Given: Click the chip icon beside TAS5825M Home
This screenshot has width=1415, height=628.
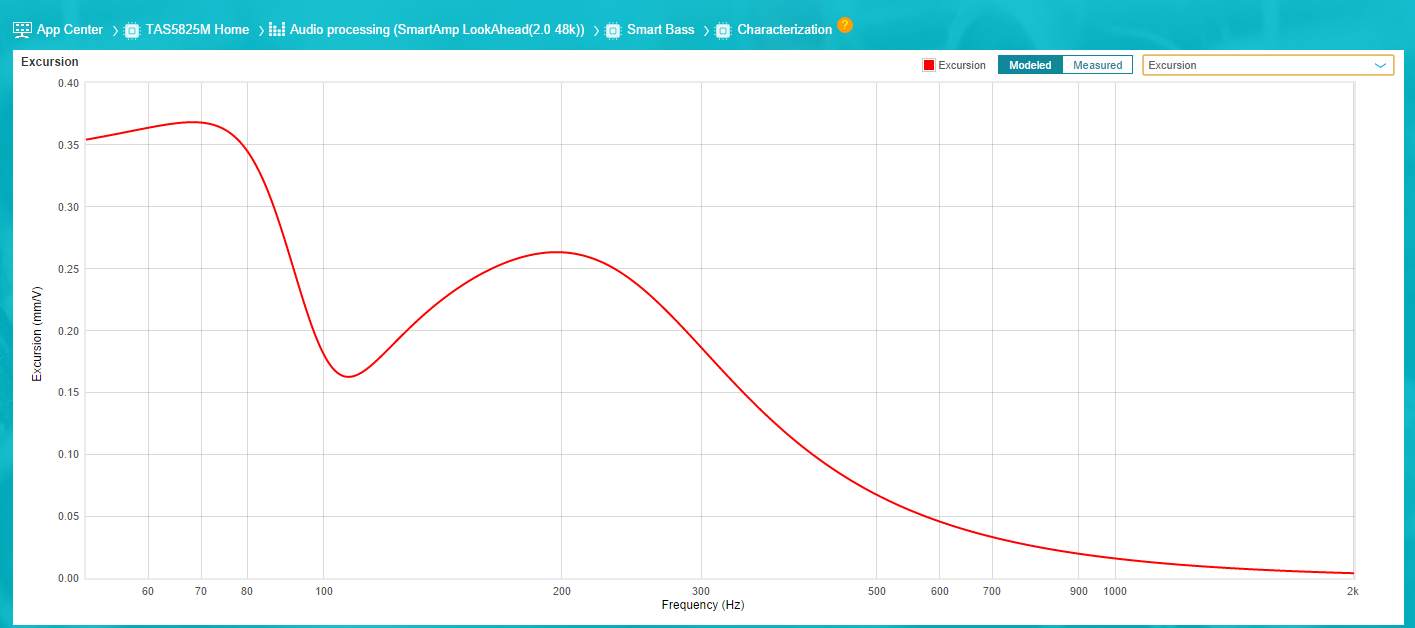Looking at the screenshot, I should coord(131,30).
